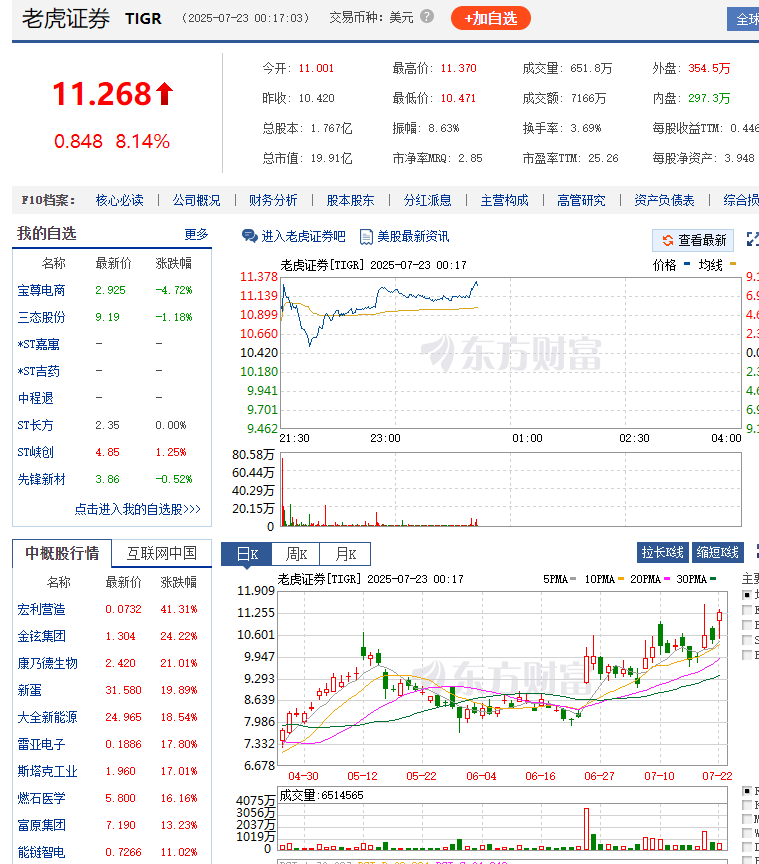Open 燃石医学 in the China concept list

(41, 798)
